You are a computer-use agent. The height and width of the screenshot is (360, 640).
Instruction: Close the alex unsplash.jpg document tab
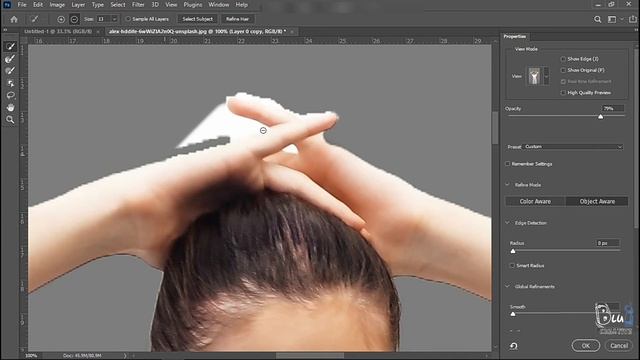pos(292,31)
